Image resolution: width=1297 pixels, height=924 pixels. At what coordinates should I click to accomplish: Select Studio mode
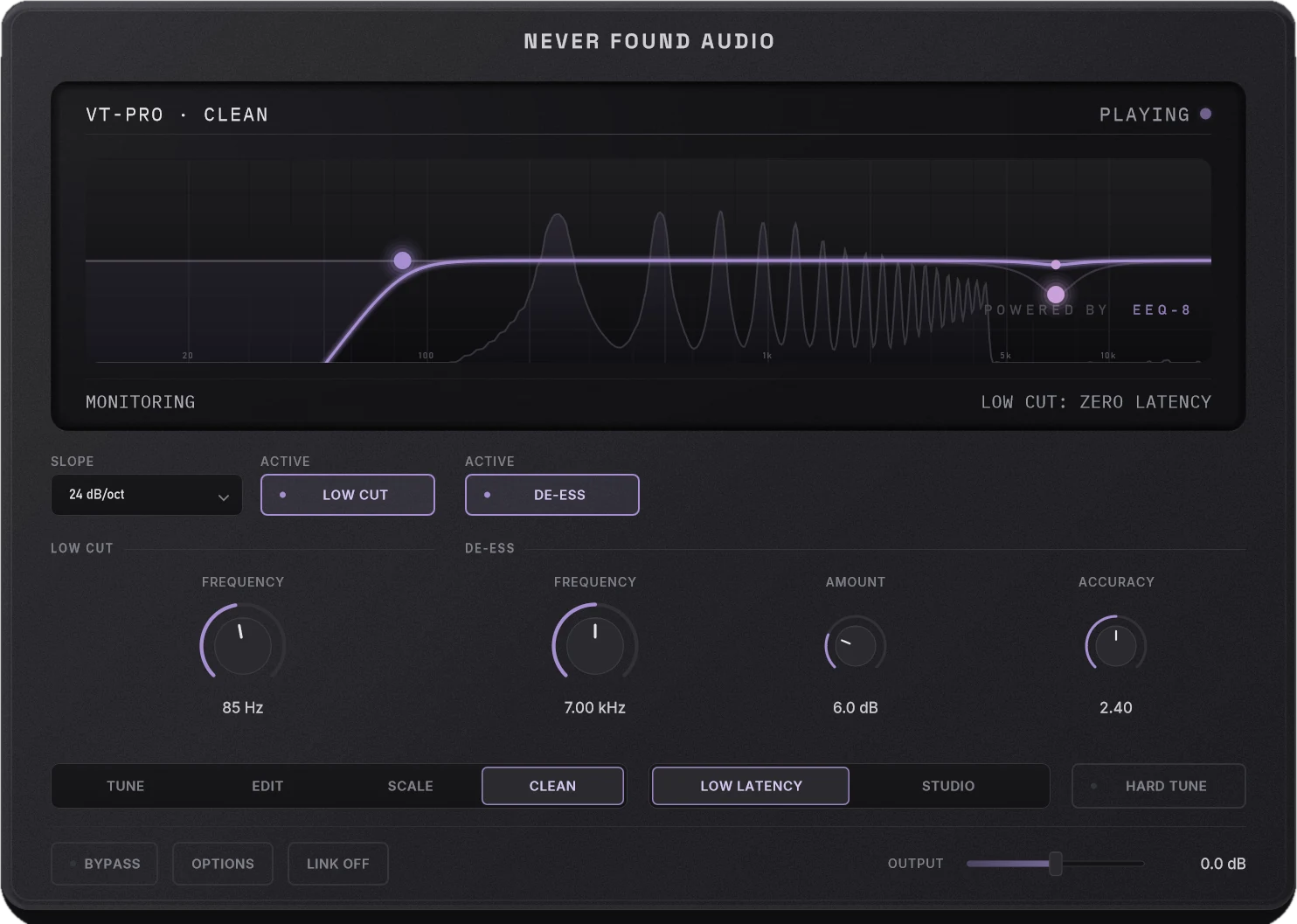[x=948, y=786]
